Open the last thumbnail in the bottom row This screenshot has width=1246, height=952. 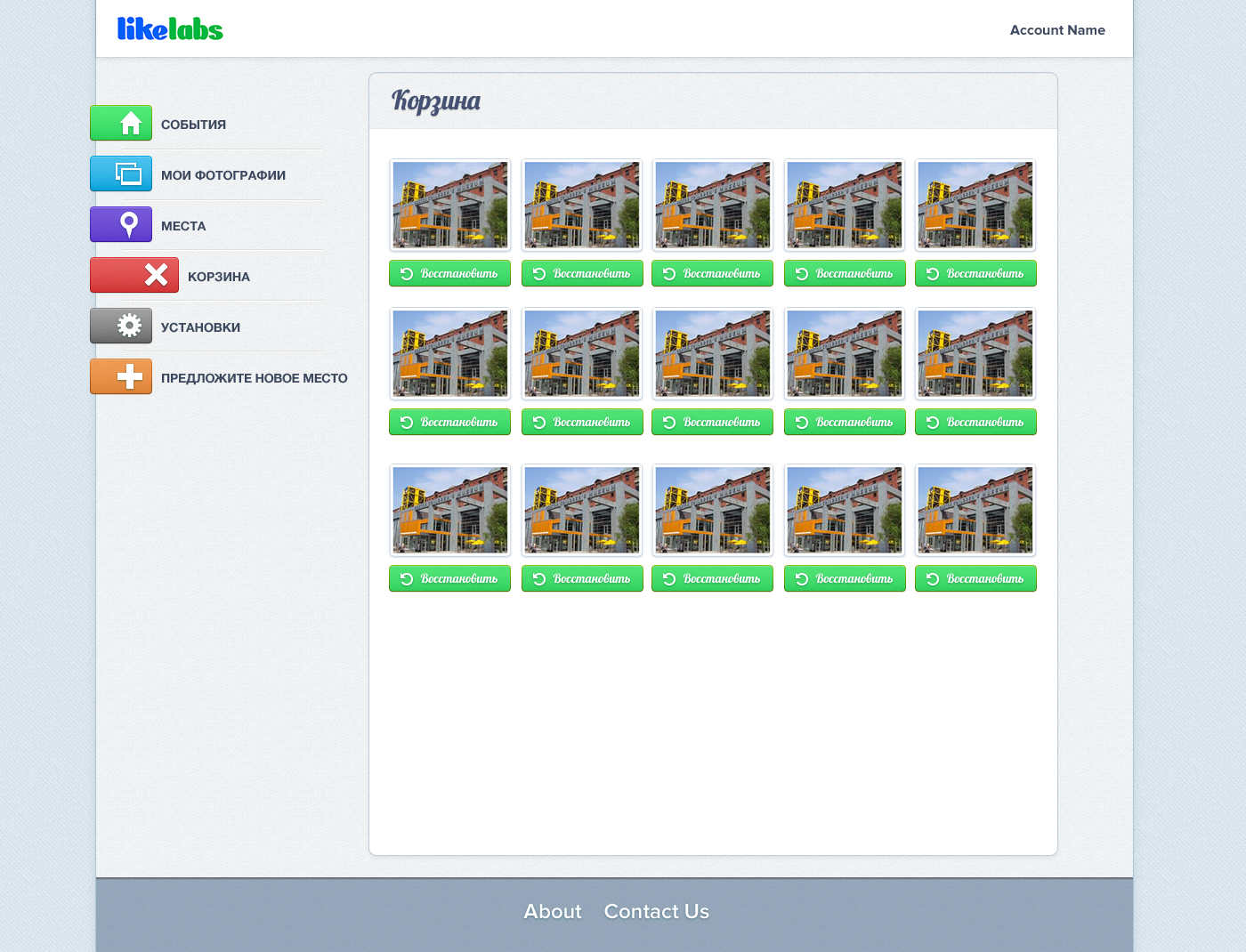coord(975,510)
